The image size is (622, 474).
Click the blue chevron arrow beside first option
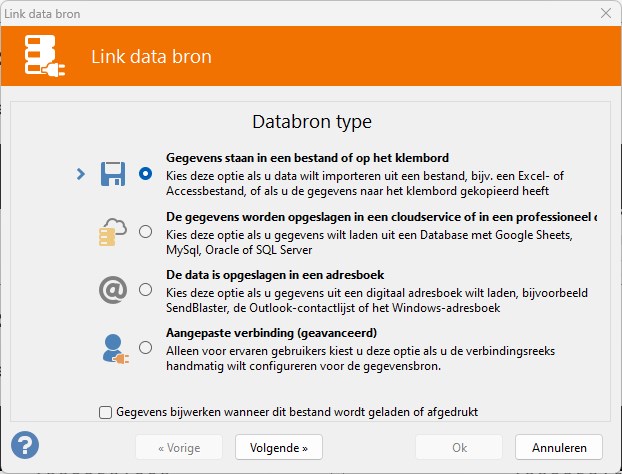pos(81,174)
